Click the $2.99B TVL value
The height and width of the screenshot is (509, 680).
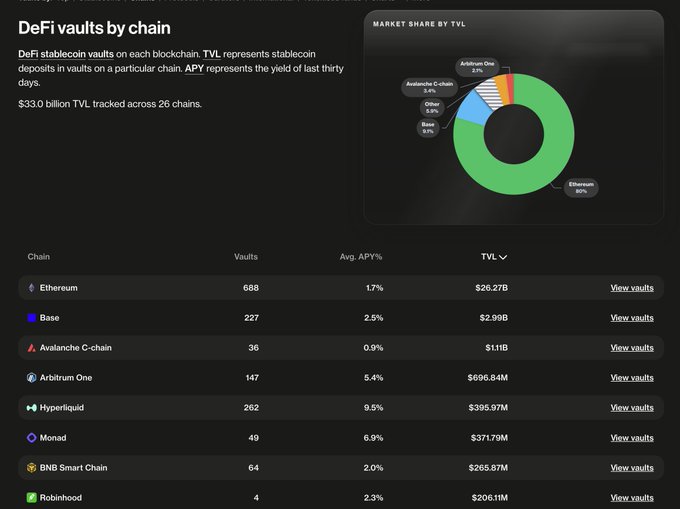click(494, 318)
